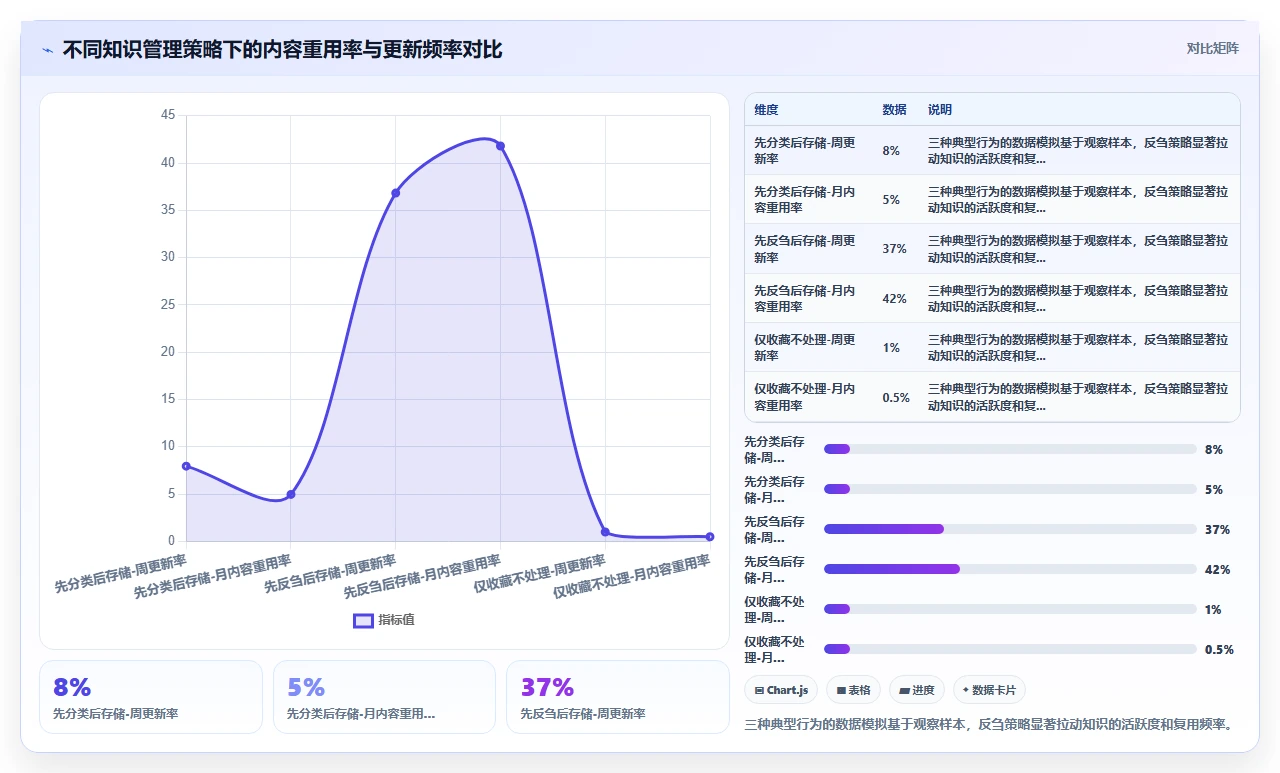The image size is (1280, 773).
Task: Click the 0.5% value in the table
Action: [x=896, y=397]
